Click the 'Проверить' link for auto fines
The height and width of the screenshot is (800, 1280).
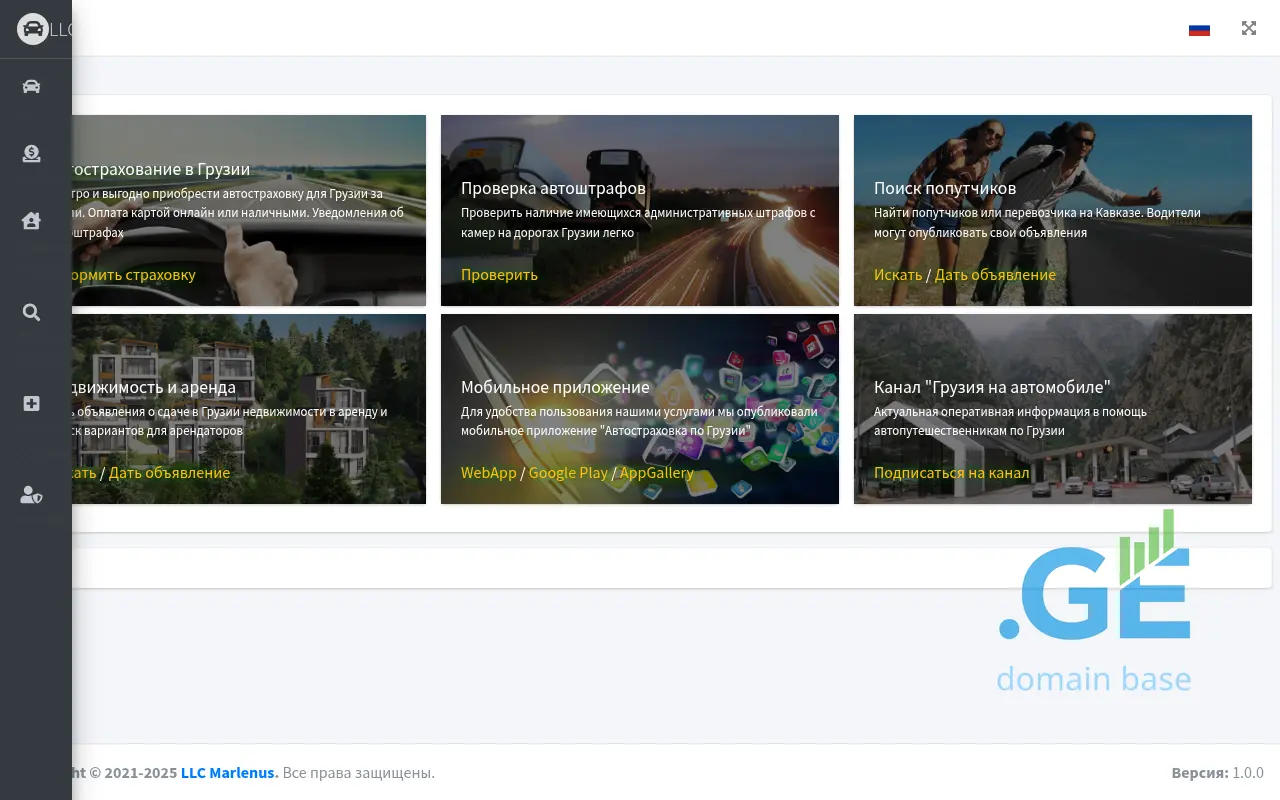(499, 275)
